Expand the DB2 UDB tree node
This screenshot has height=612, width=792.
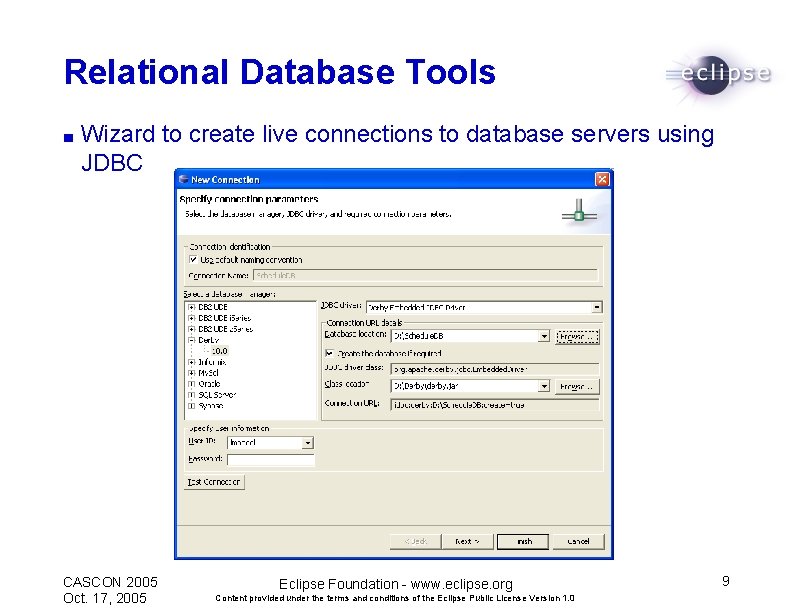pyautogui.click(x=191, y=307)
